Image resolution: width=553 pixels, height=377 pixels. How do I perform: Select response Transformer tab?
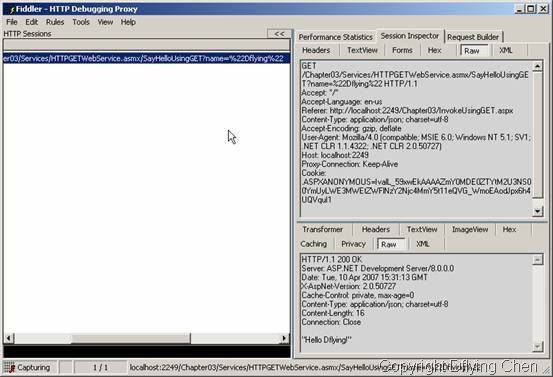click(322, 229)
